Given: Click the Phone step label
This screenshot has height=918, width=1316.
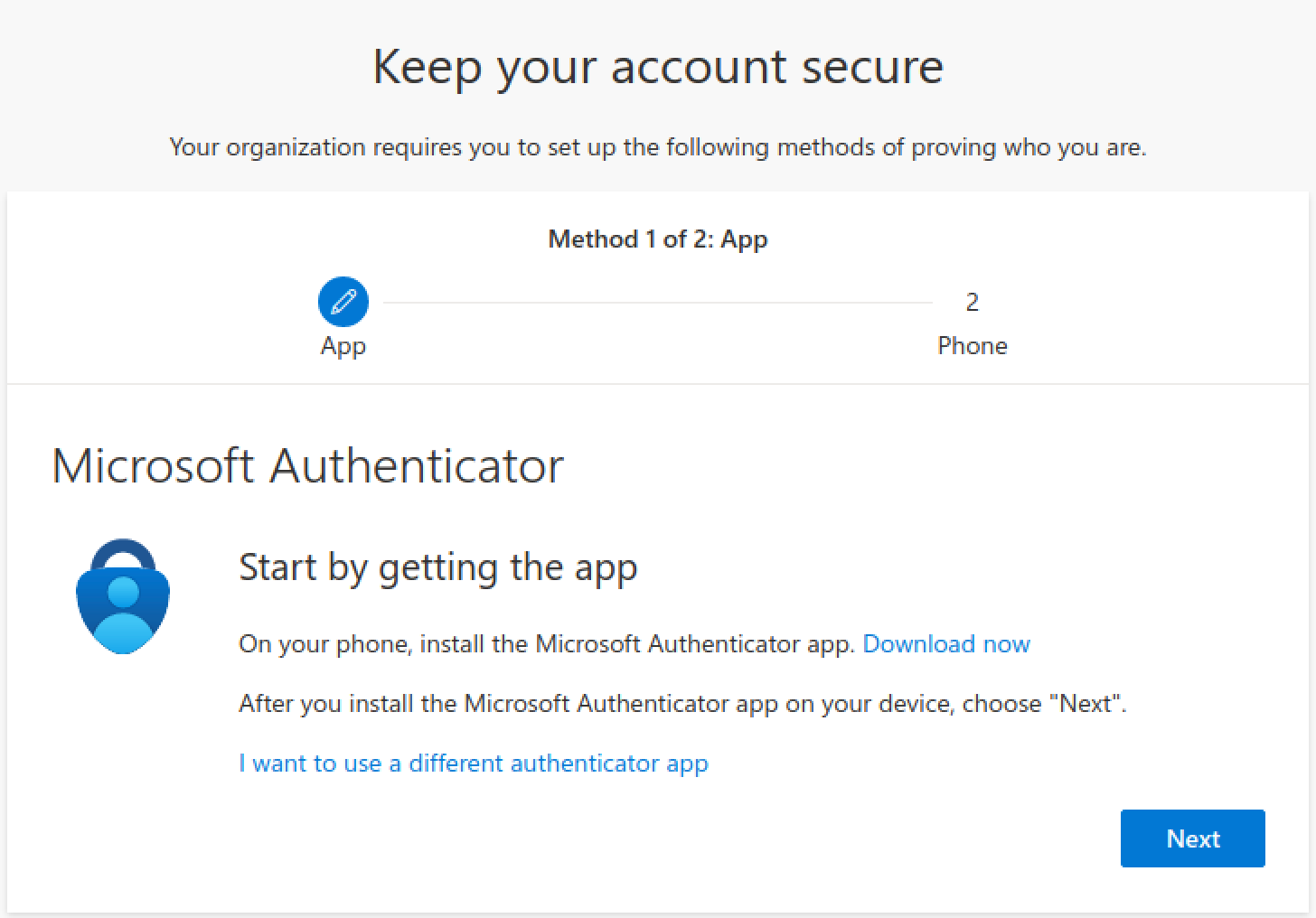Looking at the screenshot, I should [973, 345].
